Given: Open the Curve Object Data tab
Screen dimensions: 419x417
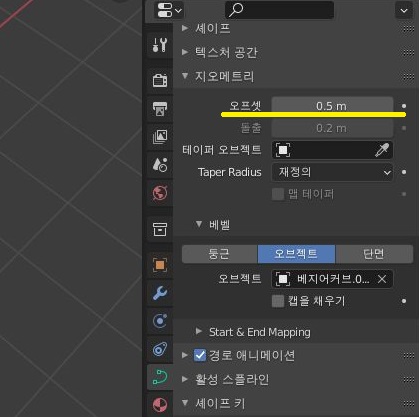Looking at the screenshot, I should tap(160, 377).
